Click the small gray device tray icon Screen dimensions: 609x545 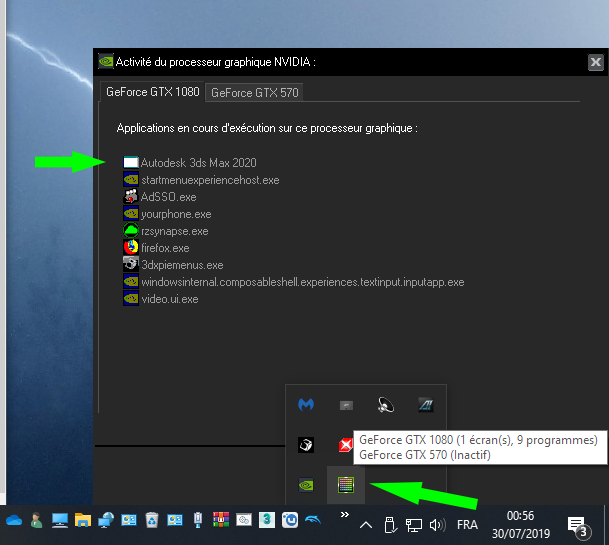[346, 406]
